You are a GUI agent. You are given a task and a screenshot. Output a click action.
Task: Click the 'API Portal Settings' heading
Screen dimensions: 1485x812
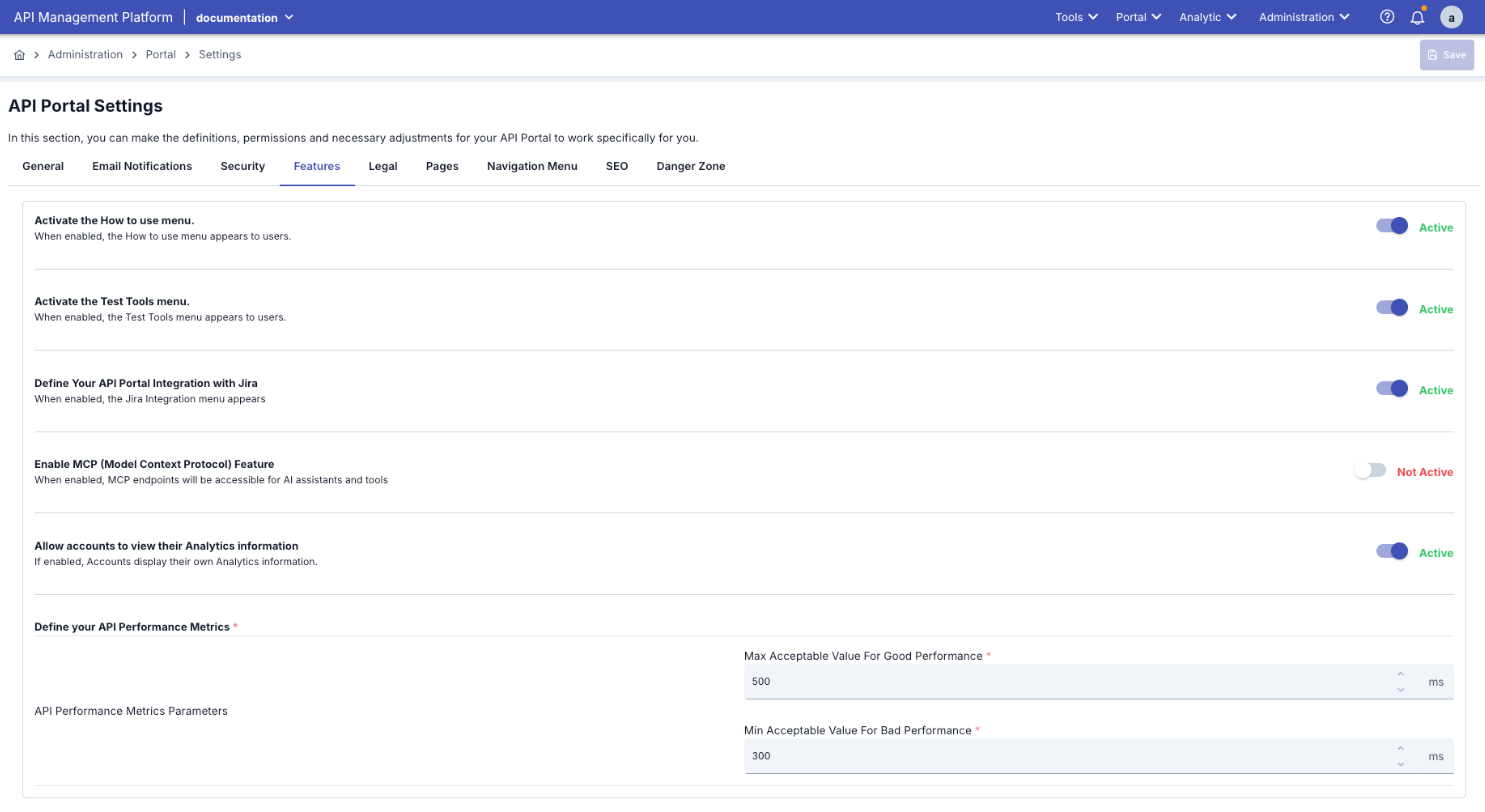tap(85, 106)
